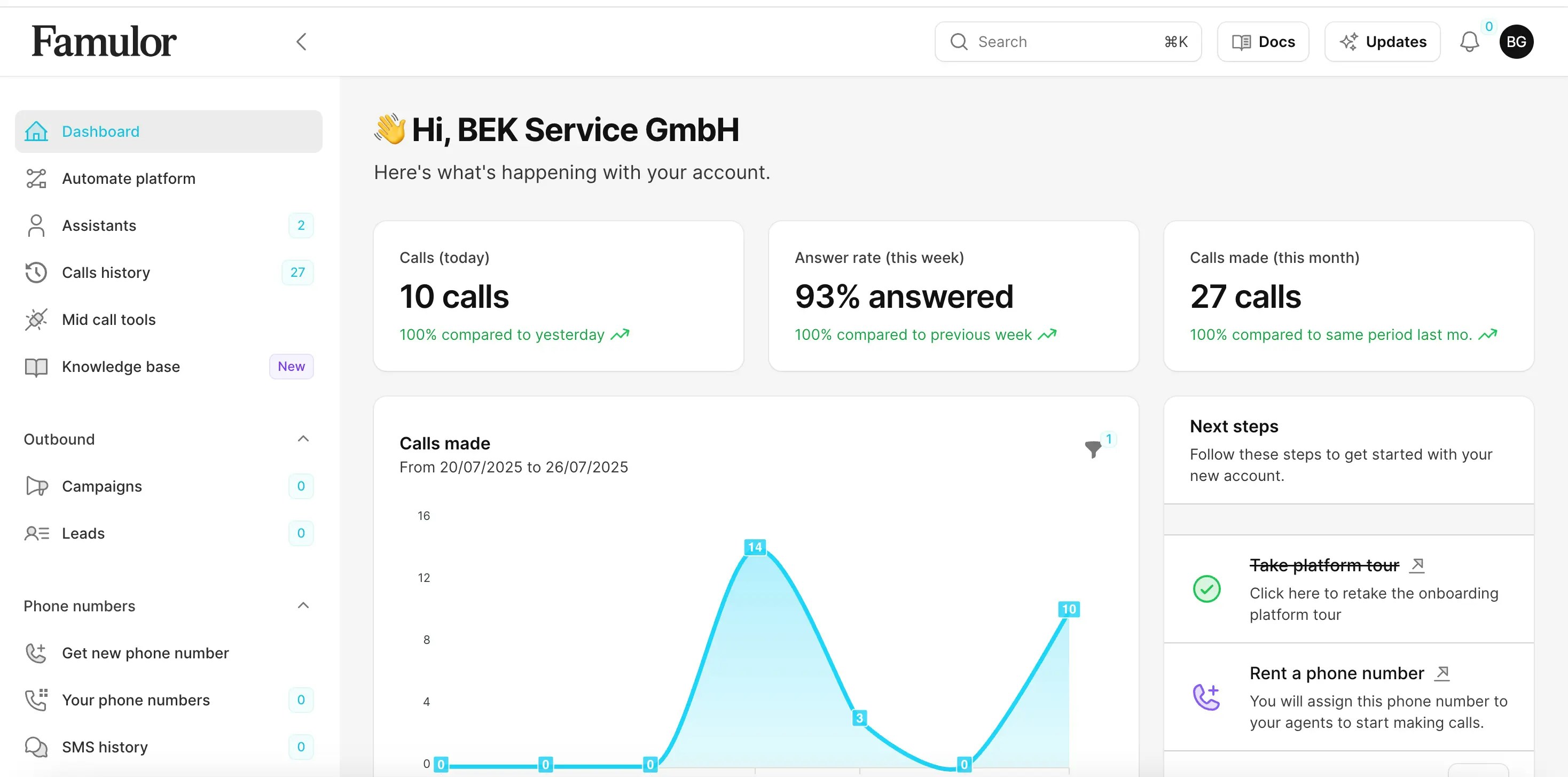
Task: Open the BG profile avatar
Action: click(x=1516, y=41)
